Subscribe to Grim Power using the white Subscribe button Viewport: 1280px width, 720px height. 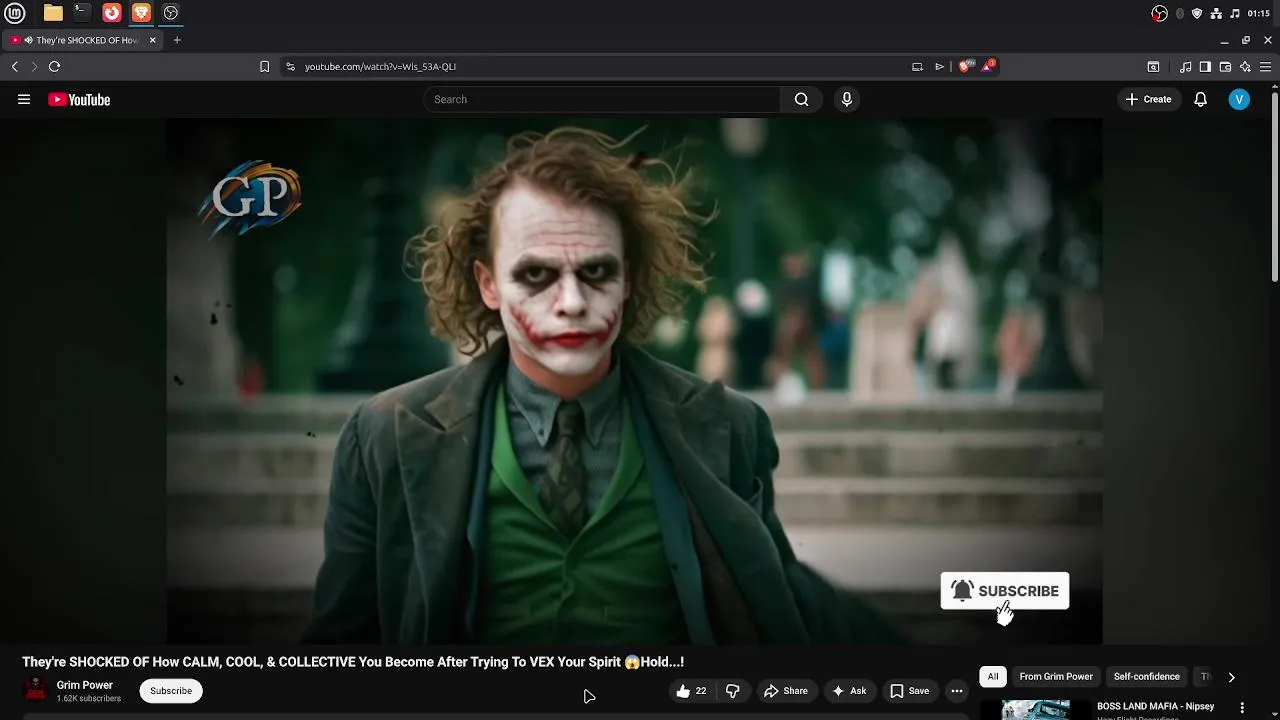click(171, 691)
